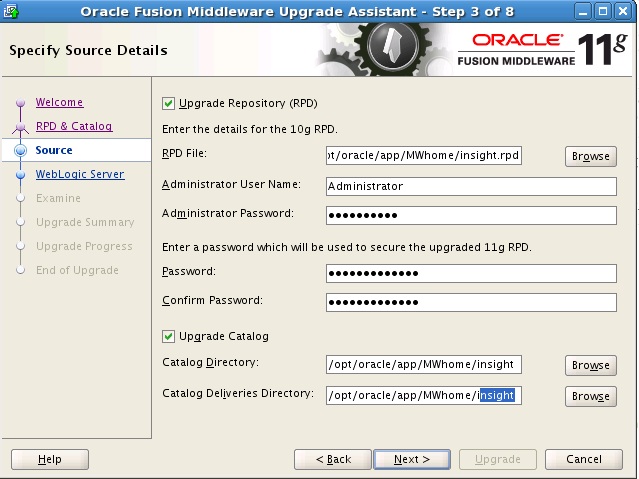Image resolution: width=639 pixels, height=479 pixels.
Task: Go back with the < Back button
Action: pos(333,459)
